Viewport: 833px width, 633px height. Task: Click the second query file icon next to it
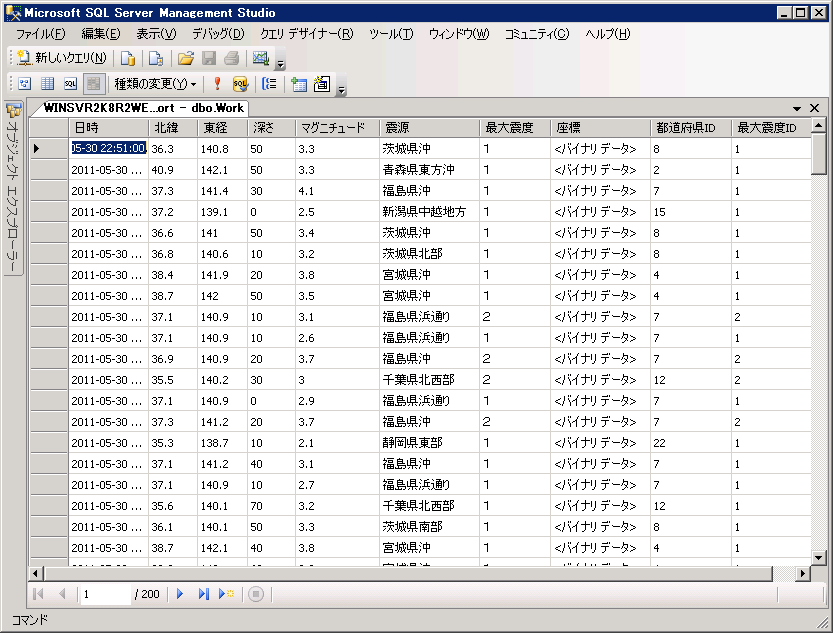(156, 58)
